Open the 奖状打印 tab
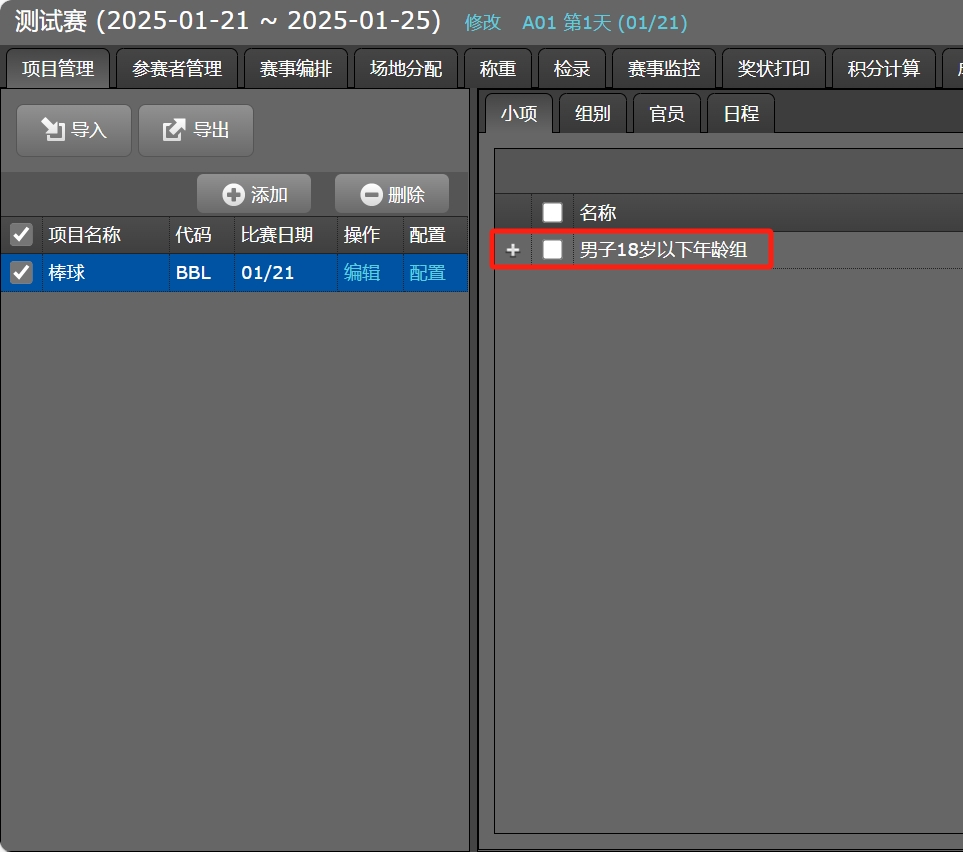 click(x=773, y=69)
